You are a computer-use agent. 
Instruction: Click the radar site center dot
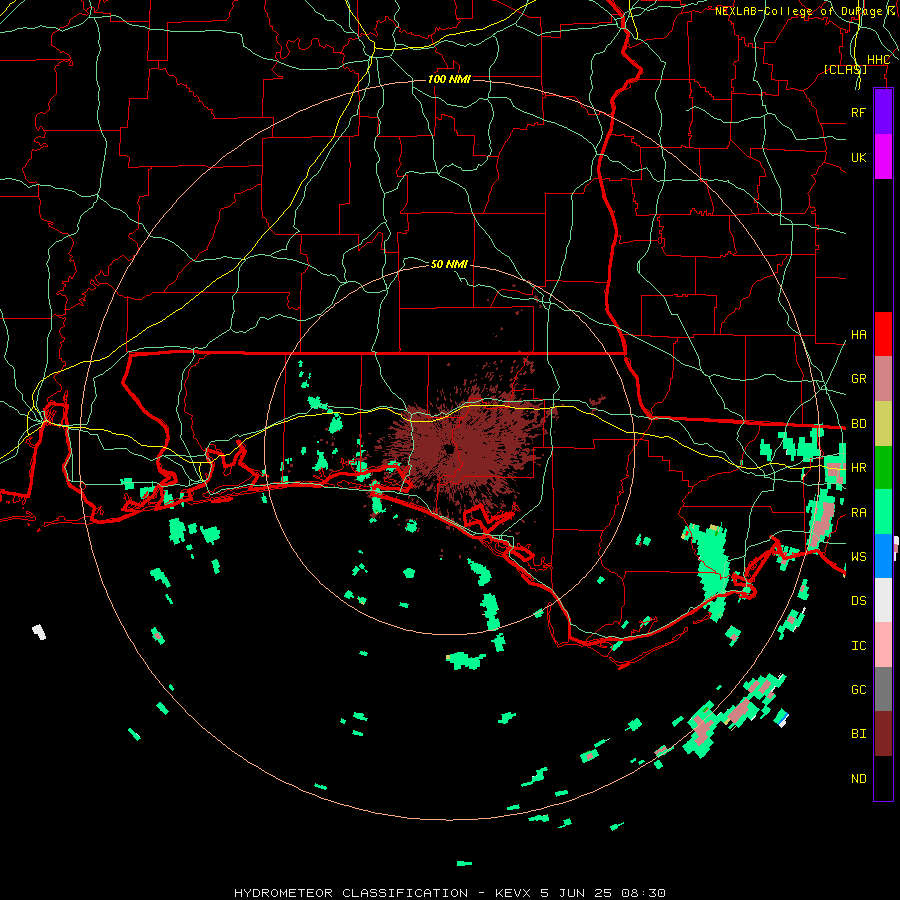[449, 449]
